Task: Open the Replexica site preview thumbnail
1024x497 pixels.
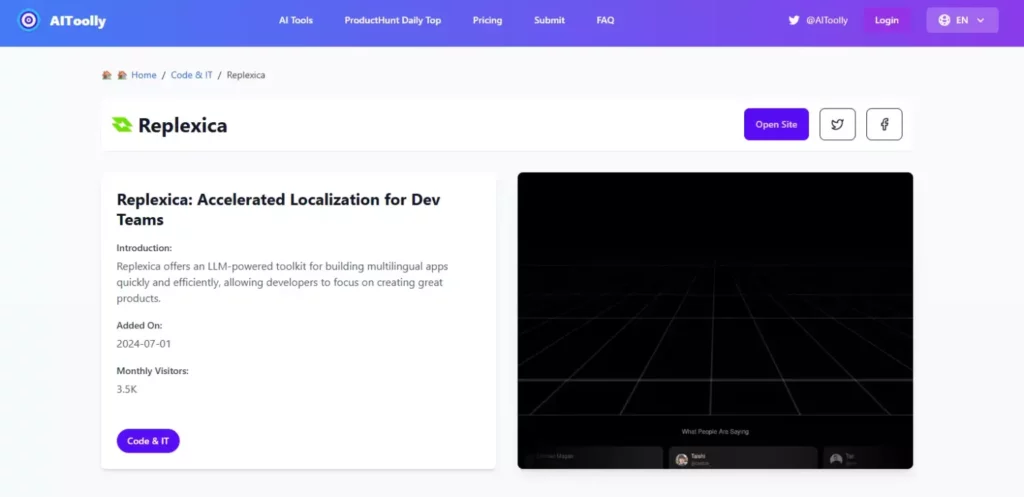Action: point(715,321)
